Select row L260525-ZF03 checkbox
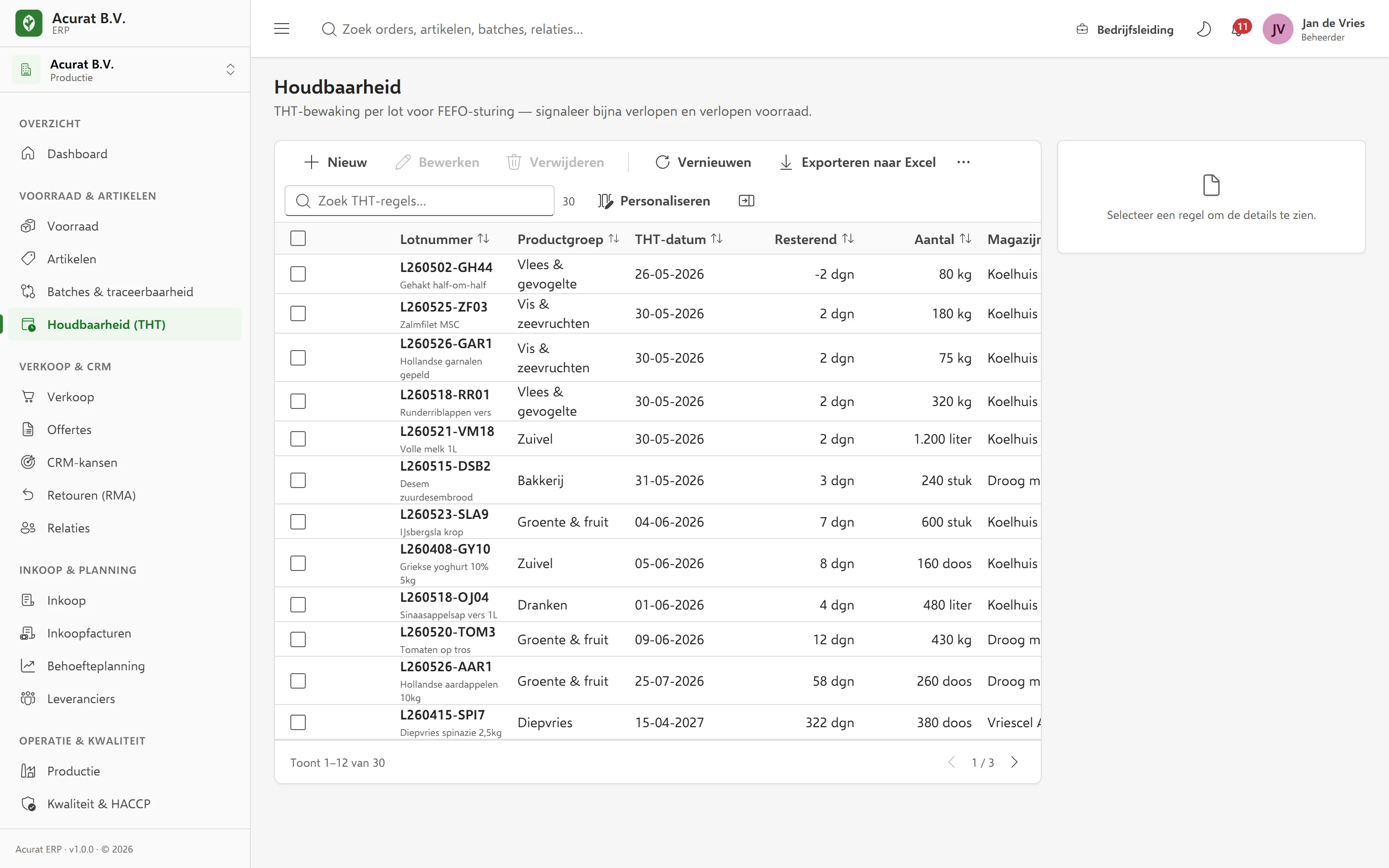 coord(298,313)
